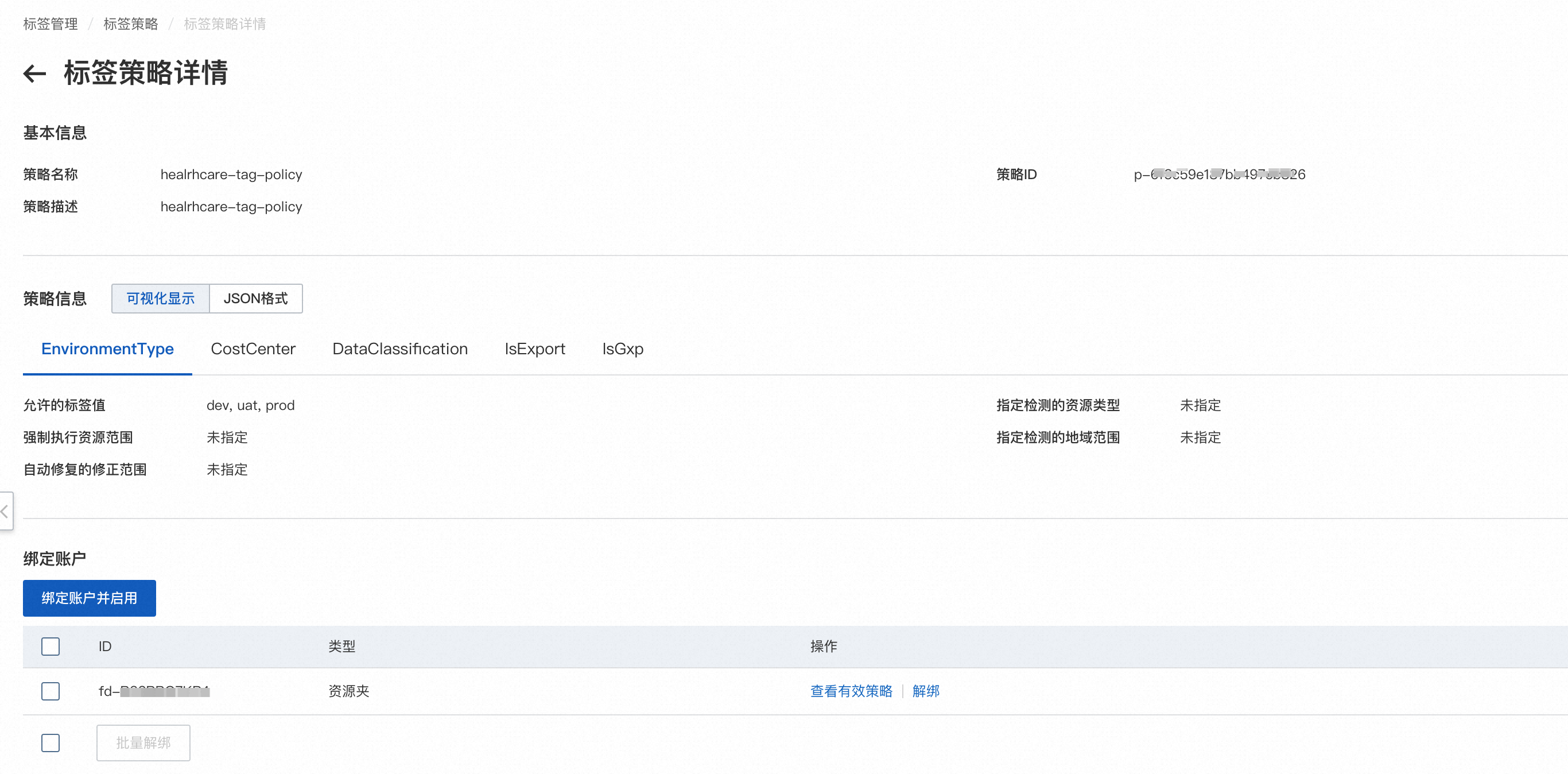Go to 标签策略 breadcrumb
Viewport: 1568px width, 774px height.
pos(130,24)
